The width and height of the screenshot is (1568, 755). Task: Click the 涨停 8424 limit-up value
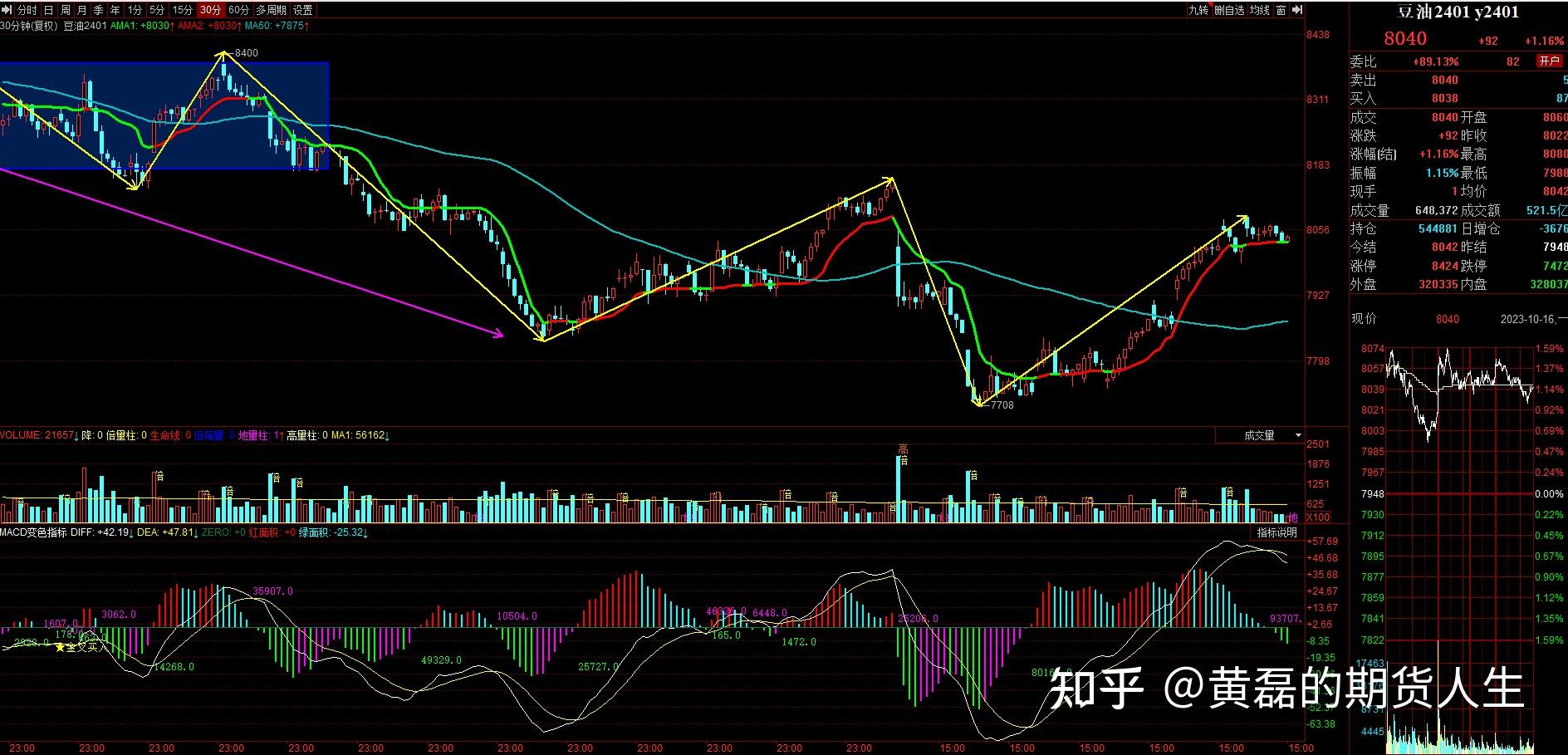coord(1445,266)
